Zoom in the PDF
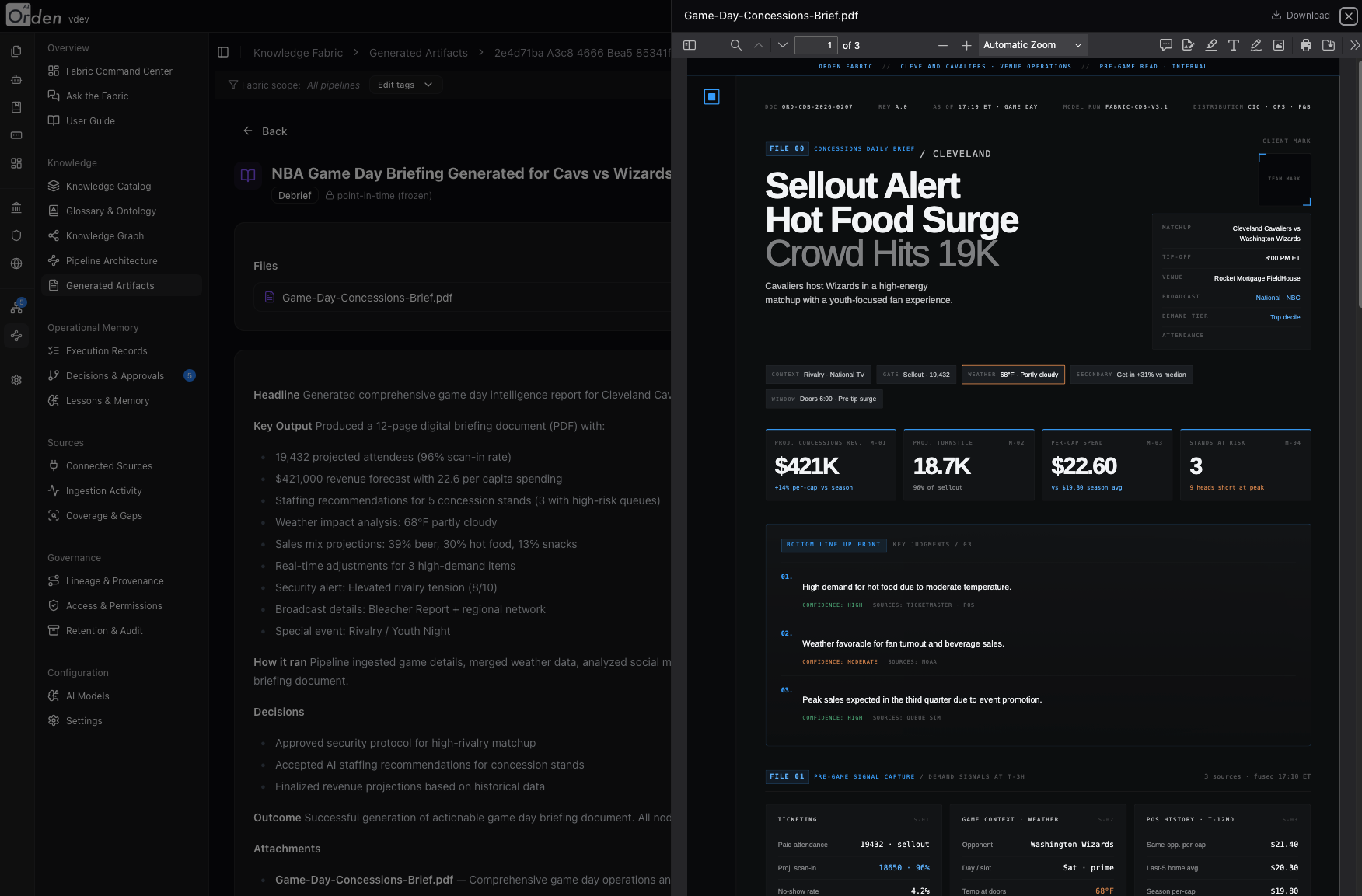 [966, 45]
